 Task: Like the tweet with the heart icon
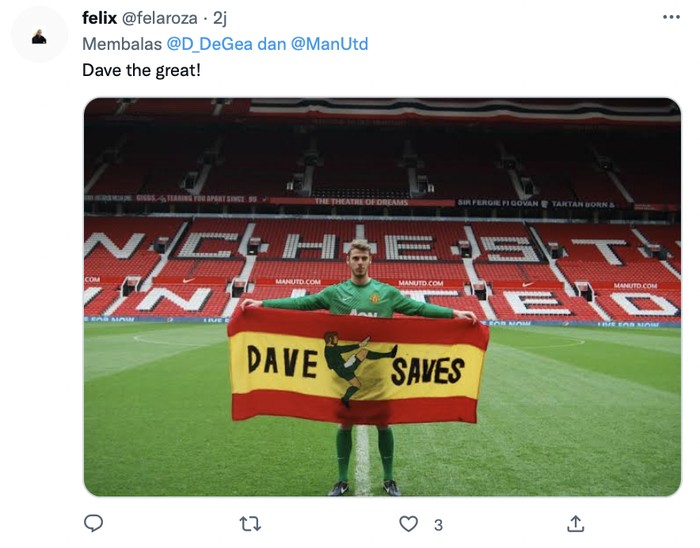[408, 523]
